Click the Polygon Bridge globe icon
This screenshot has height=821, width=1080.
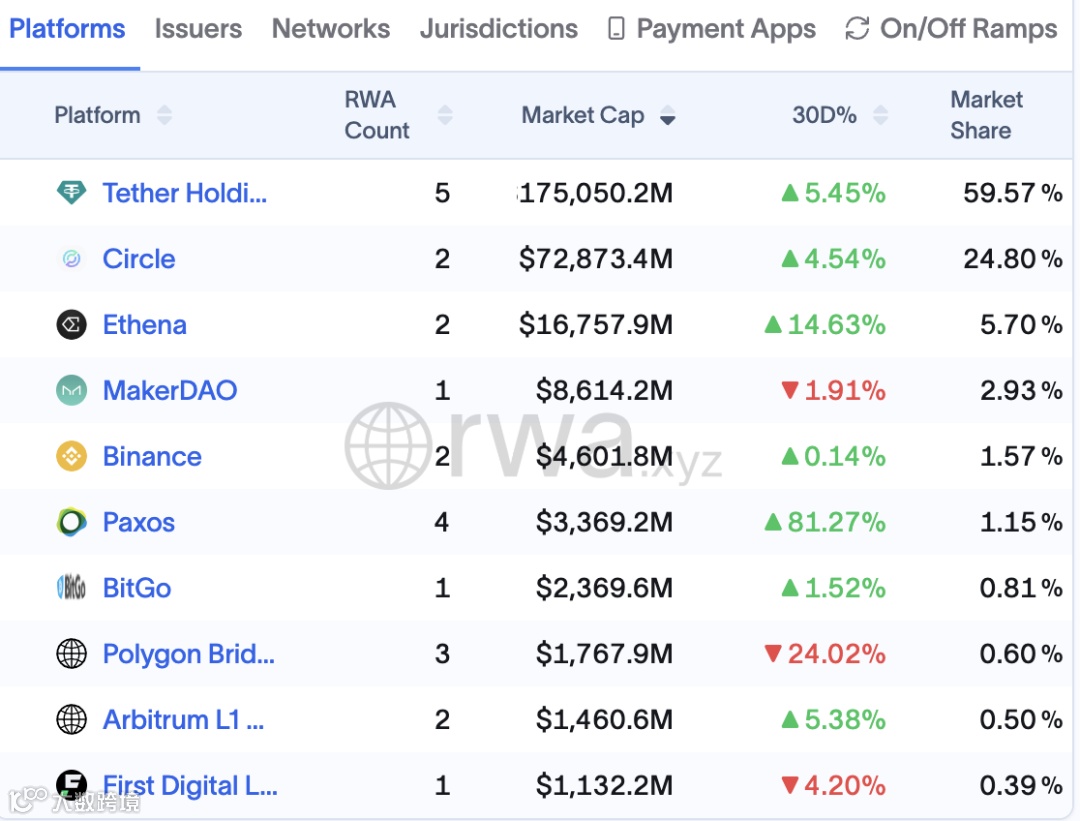[72, 654]
